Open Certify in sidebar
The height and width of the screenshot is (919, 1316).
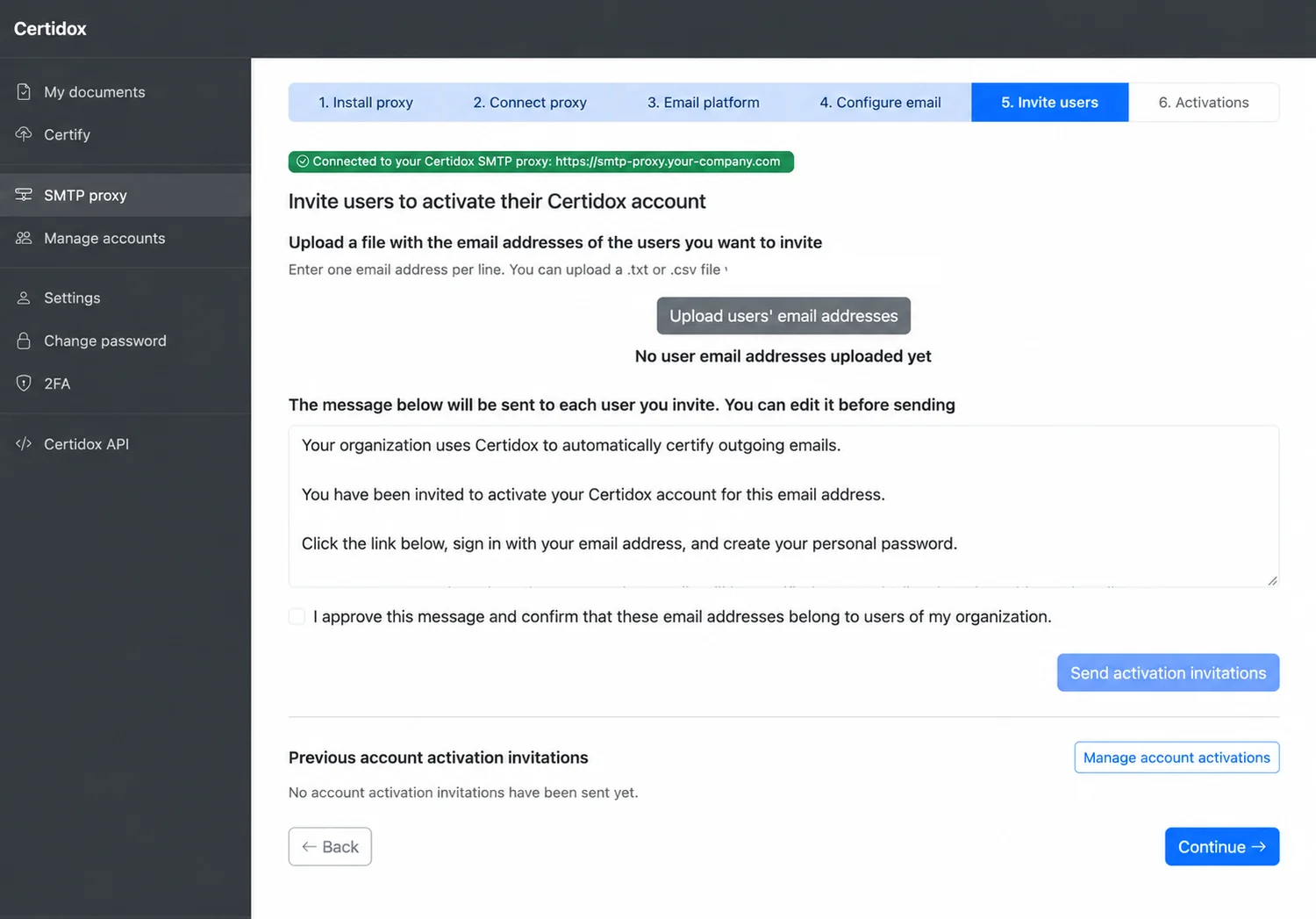[x=125, y=134]
